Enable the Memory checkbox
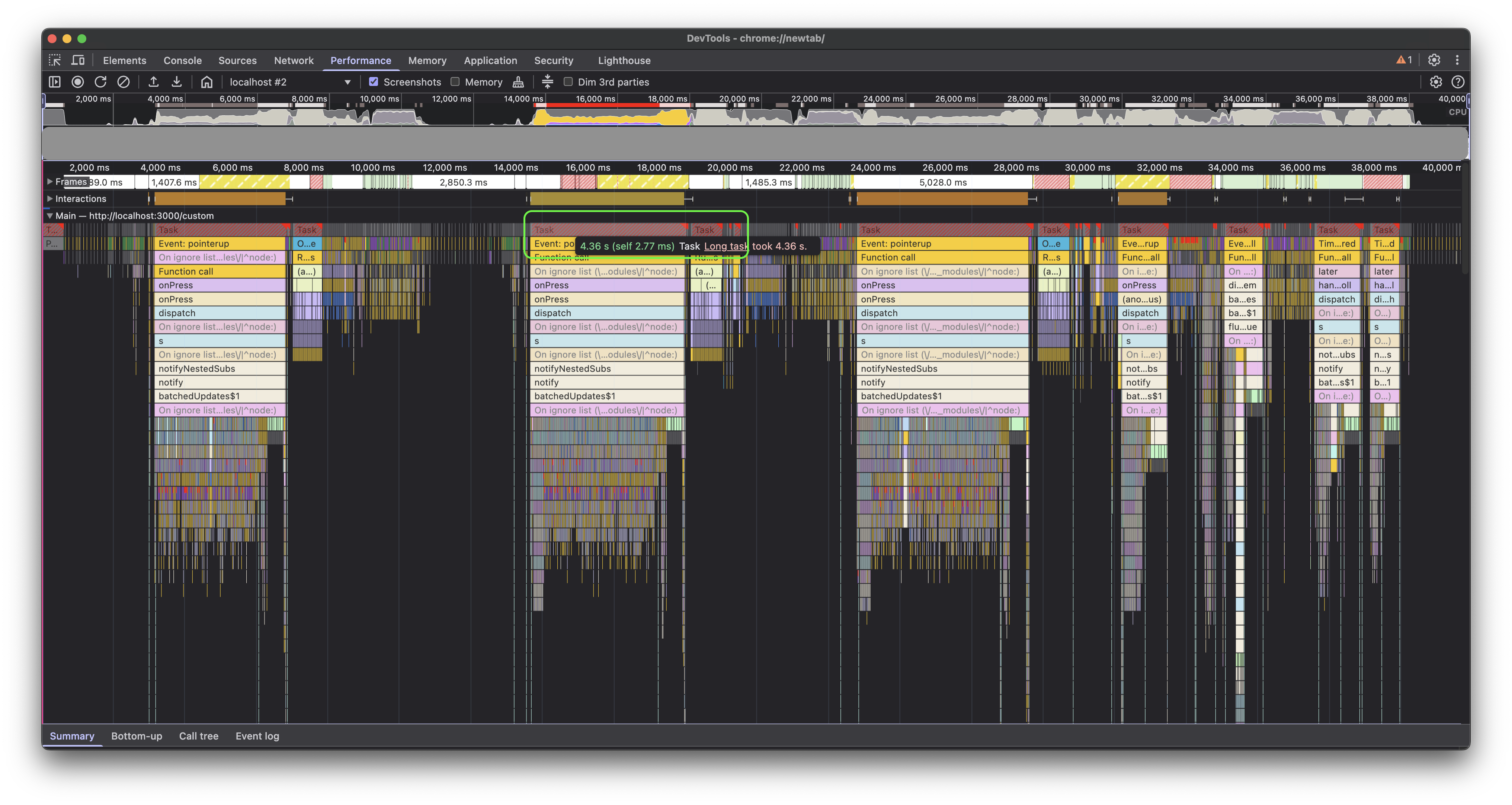Viewport: 1512px width, 805px height. [x=455, y=82]
